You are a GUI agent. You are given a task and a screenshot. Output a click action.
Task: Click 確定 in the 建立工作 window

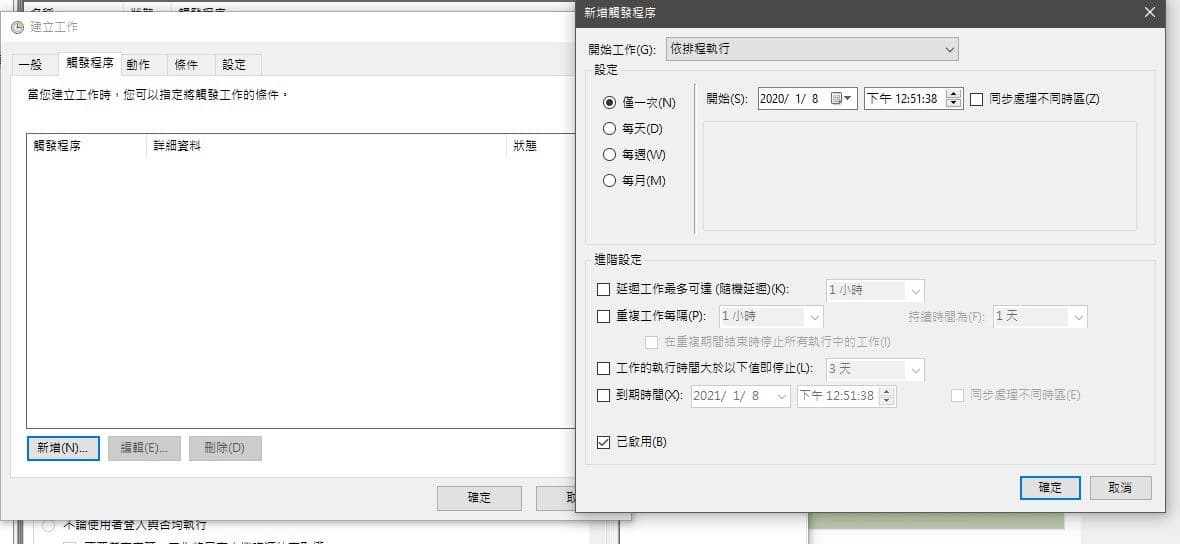tap(479, 497)
